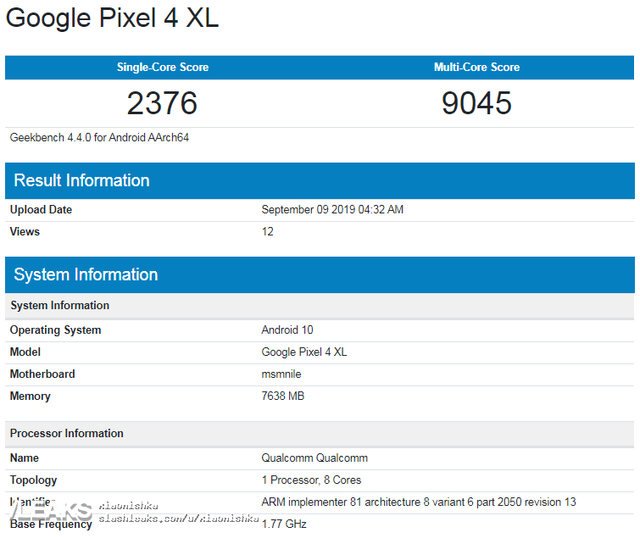Click the blue System Information section header
640x537 pixels.
pyautogui.click(x=86, y=275)
